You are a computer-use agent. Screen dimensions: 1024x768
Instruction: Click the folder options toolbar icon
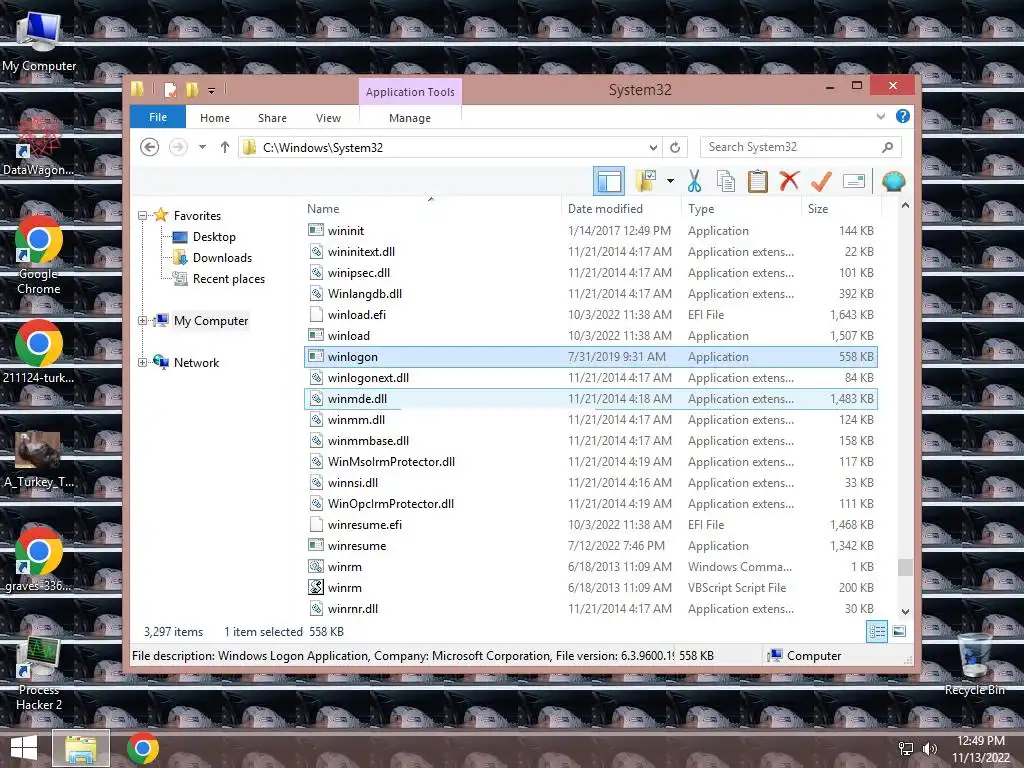point(646,181)
